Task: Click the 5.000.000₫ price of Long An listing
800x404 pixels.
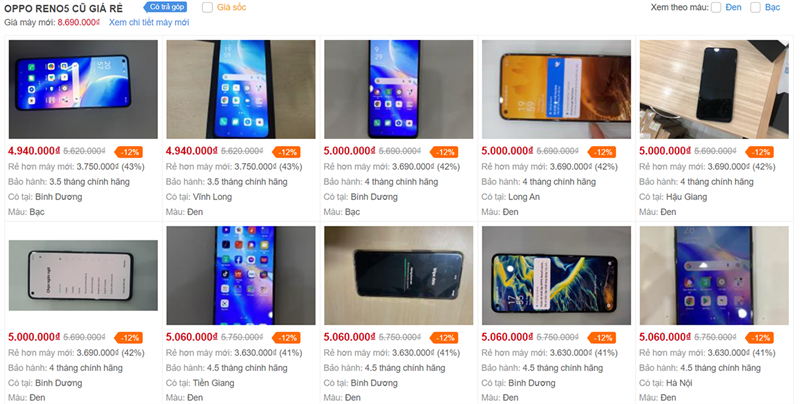Action: click(508, 151)
